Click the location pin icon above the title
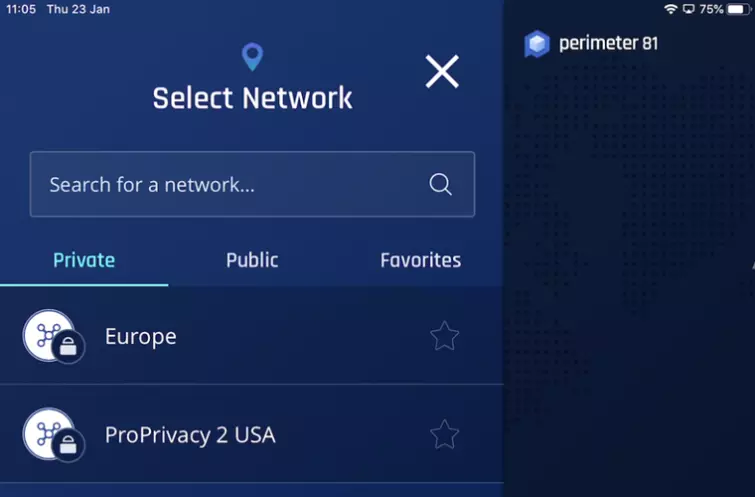Image resolution: width=755 pixels, height=497 pixels. pyautogui.click(x=252, y=57)
